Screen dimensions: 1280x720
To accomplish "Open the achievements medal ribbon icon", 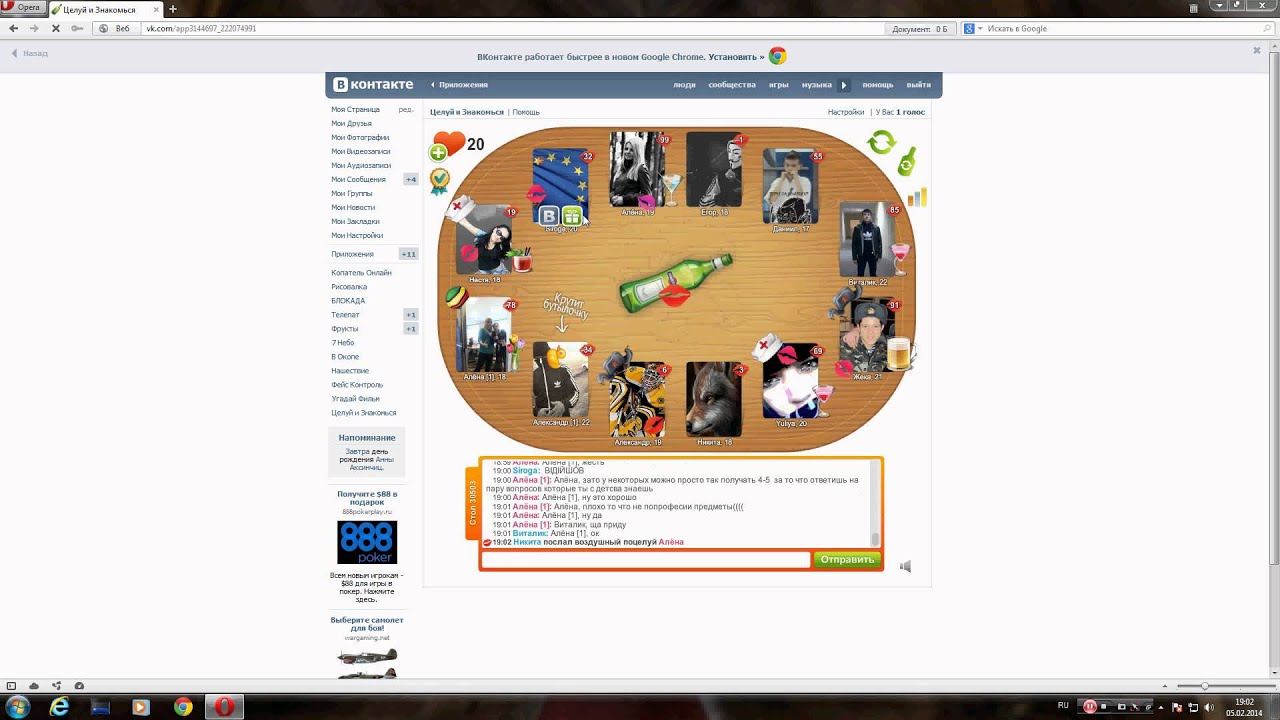I will click(440, 181).
